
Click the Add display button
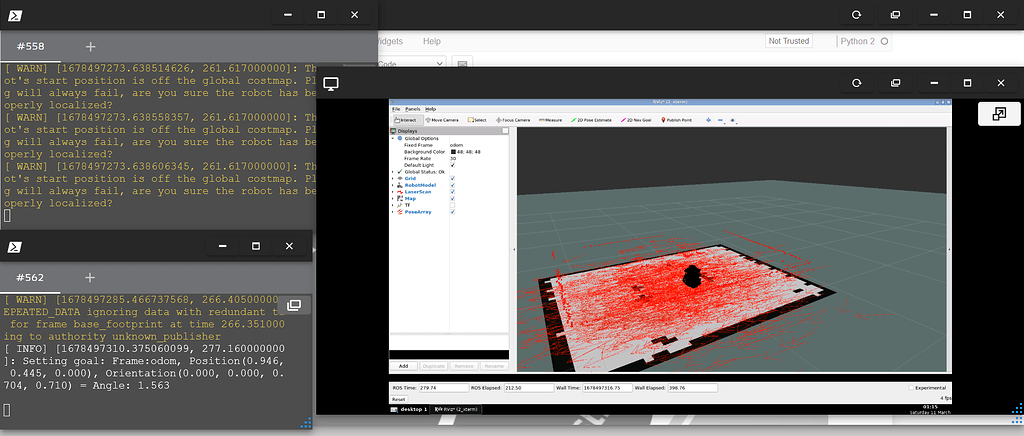tap(404, 366)
